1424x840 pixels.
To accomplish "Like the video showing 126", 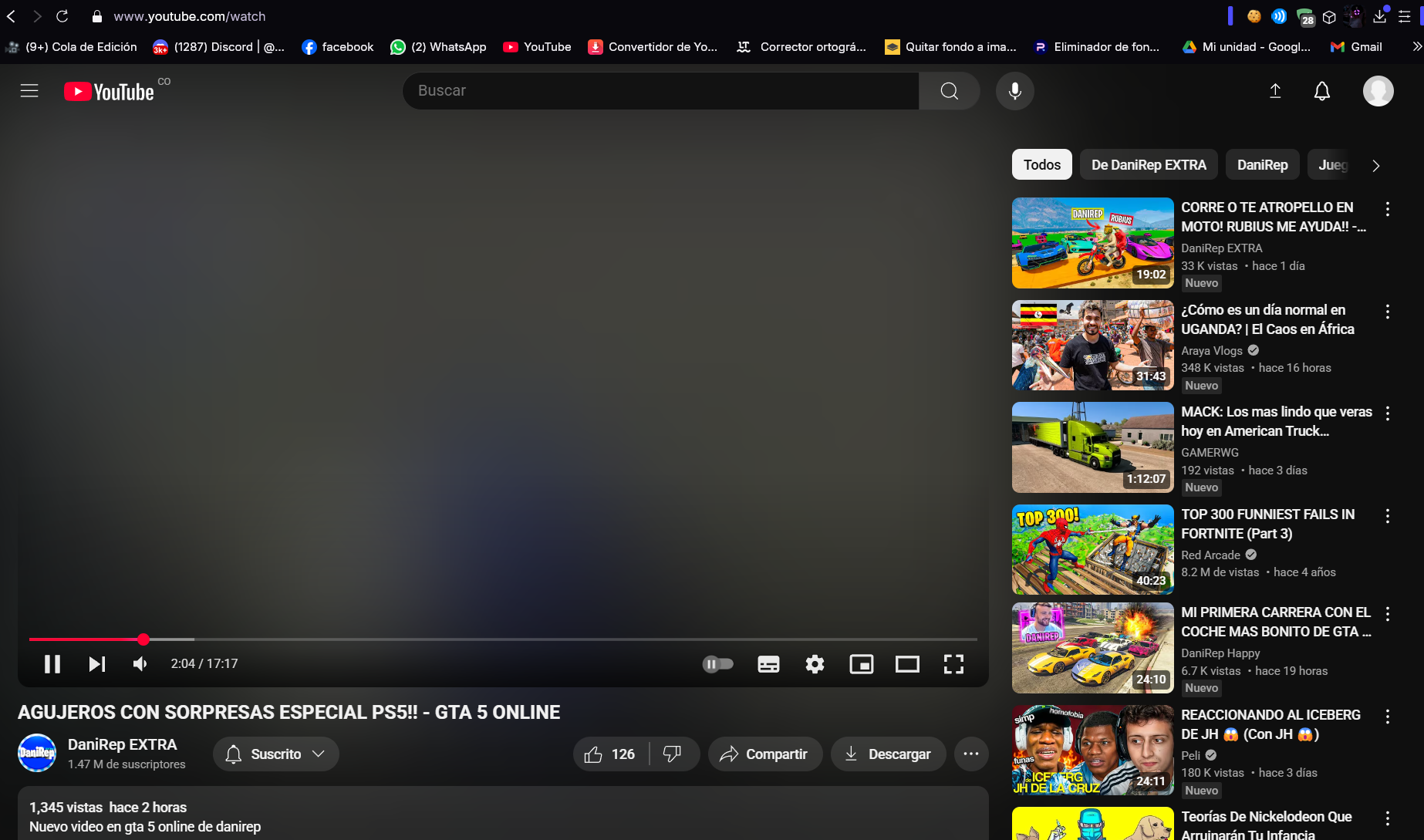I will (609, 754).
